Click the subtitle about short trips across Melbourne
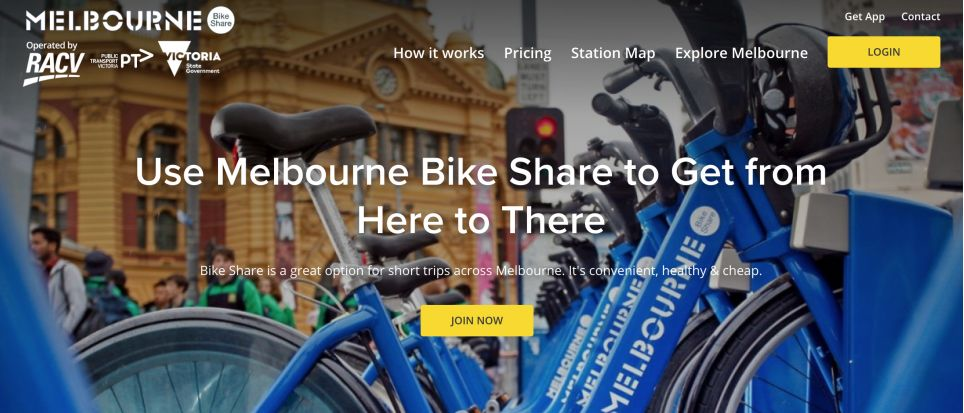Image resolution: width=964 pixels, height=413 pixels. pyautogui.click(x=481, y=270)
